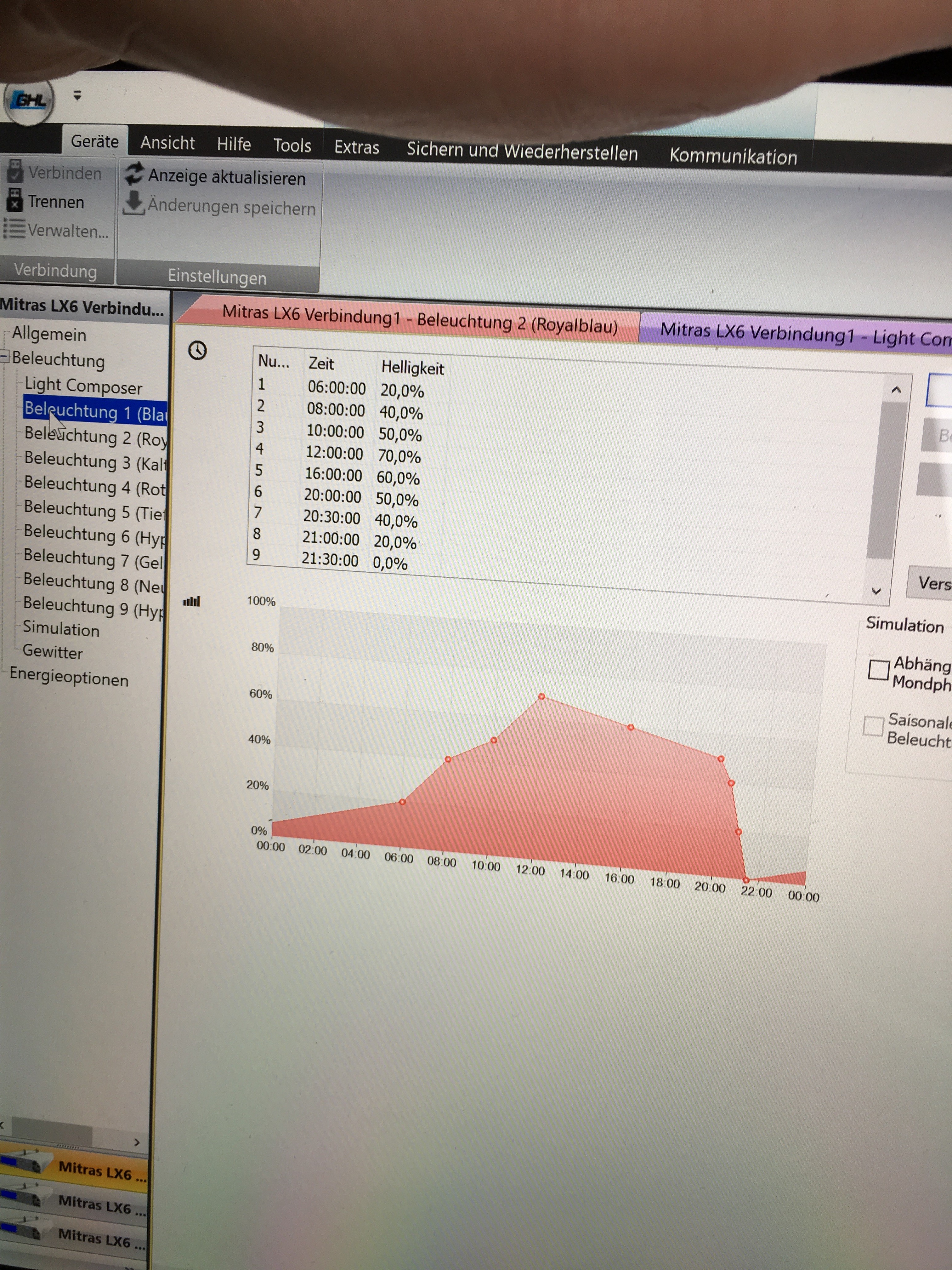This screenshot has height=1270, width=952.
Task: Click the tree panel horizontal scroll right arrow
Action: point(137,1142)
